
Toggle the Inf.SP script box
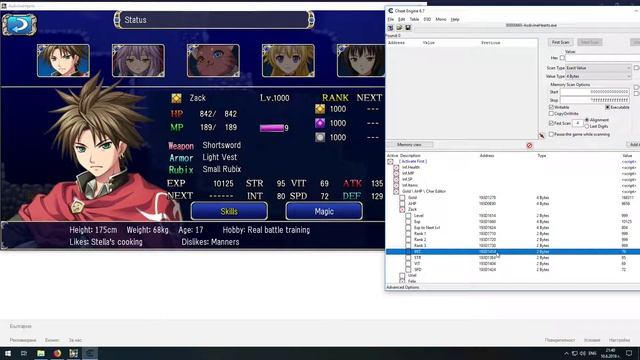tap(396, 179)
